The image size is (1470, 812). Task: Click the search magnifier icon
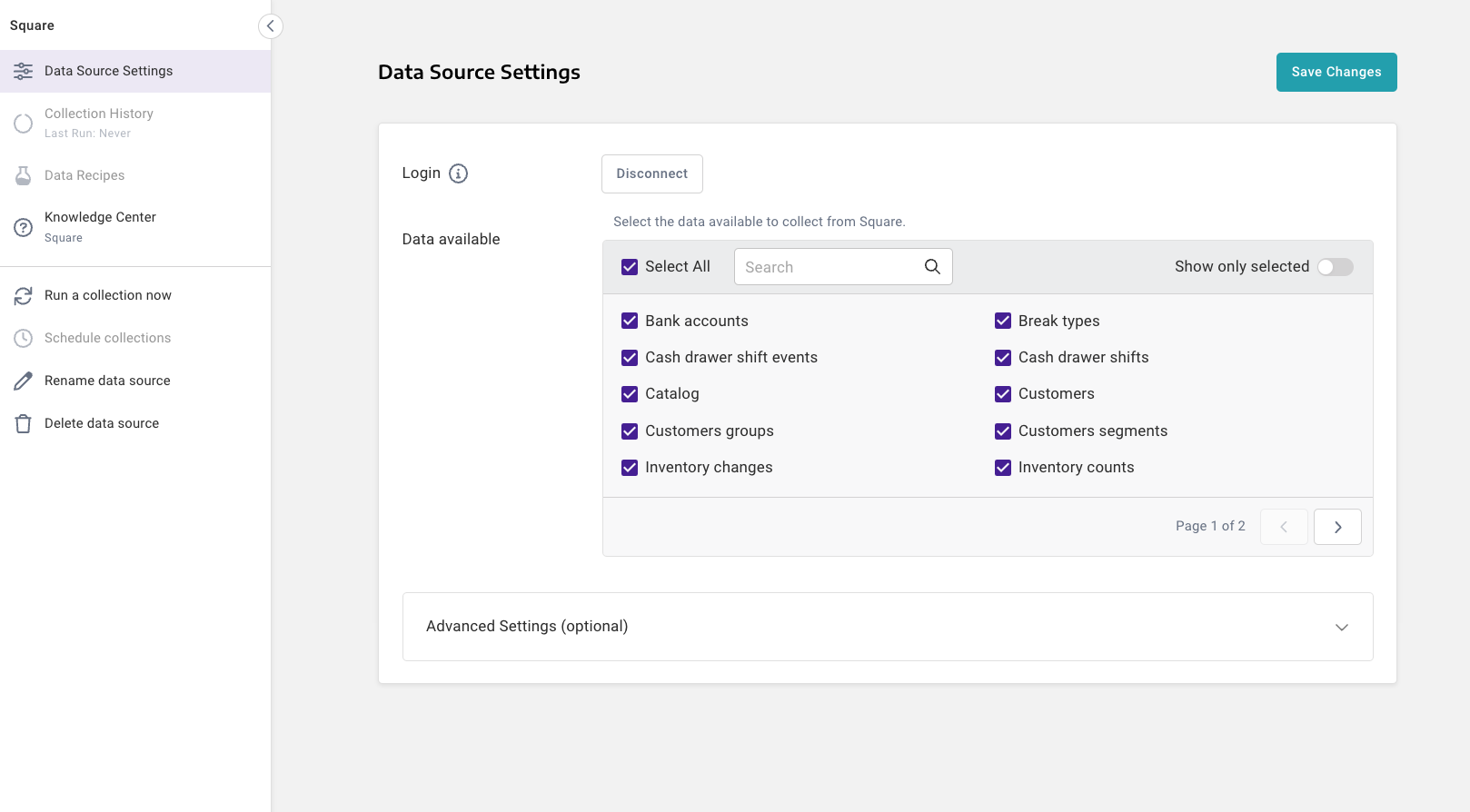[932, 266]
